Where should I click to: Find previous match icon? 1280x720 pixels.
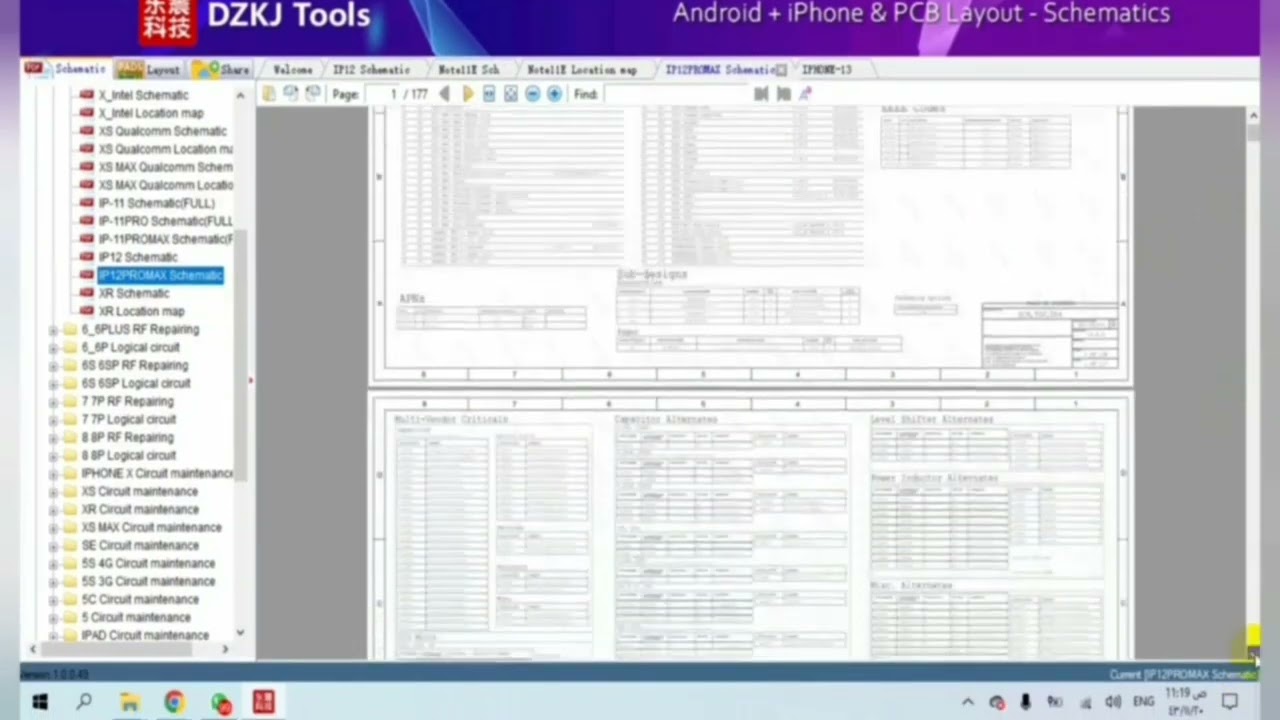[761, 94]
